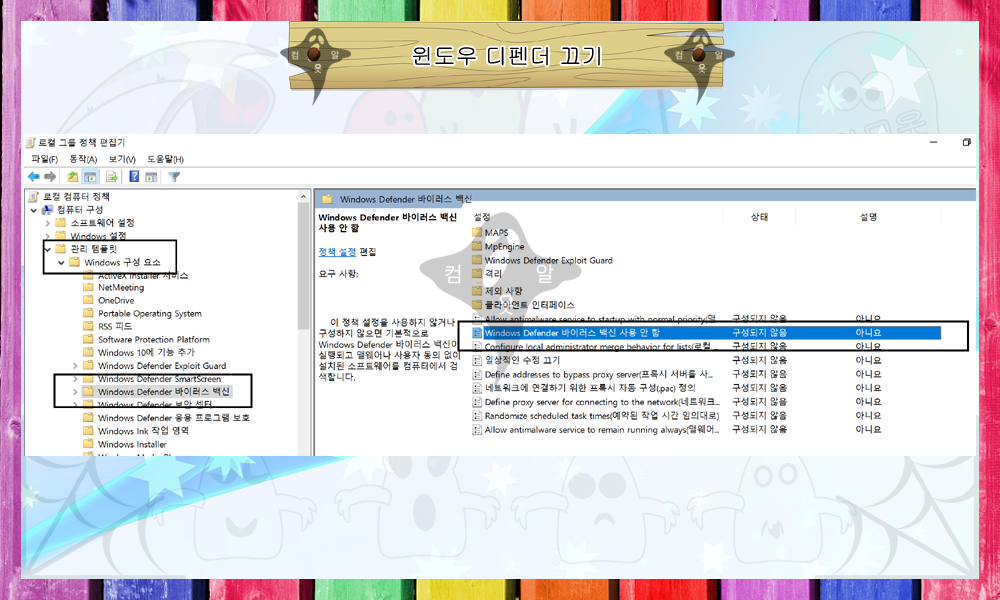Click the gray Forward arrow in toolbar
This screenshot has width=1000, height=600.
50,177
